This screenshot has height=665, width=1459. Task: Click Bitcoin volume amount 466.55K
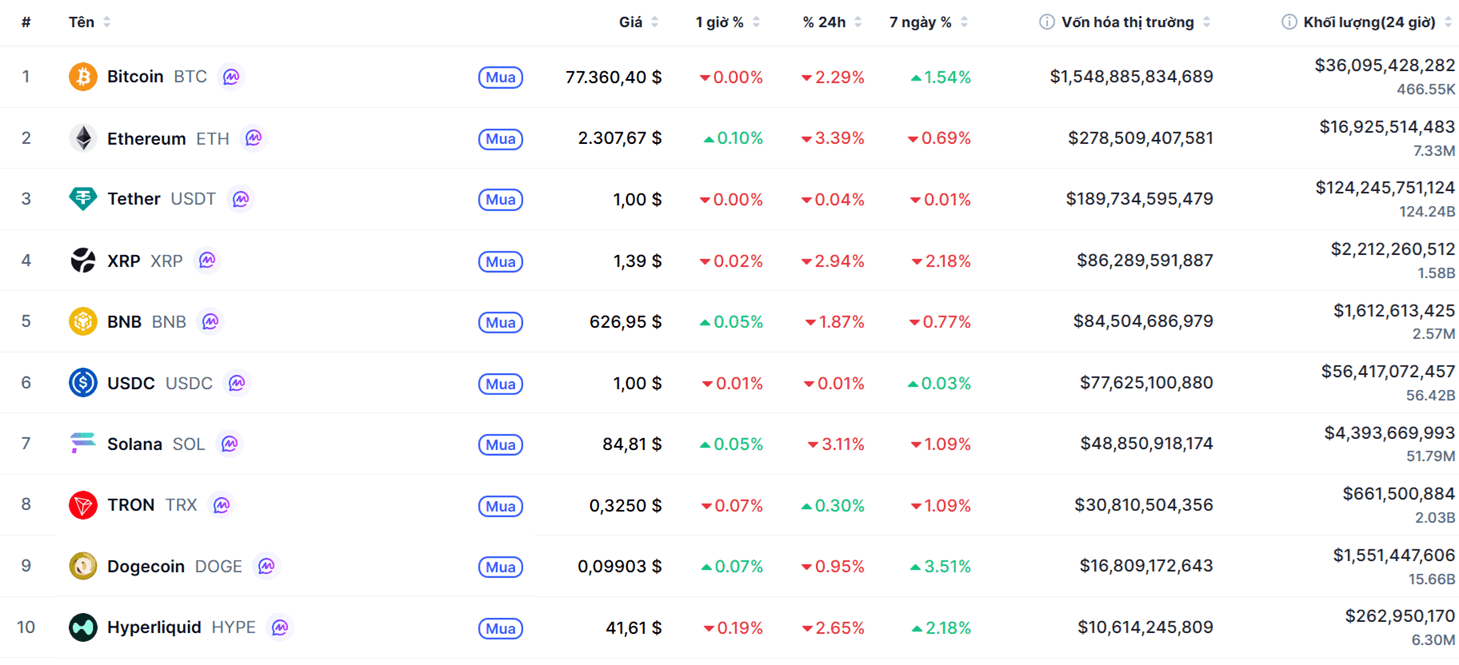(1426, 90)
